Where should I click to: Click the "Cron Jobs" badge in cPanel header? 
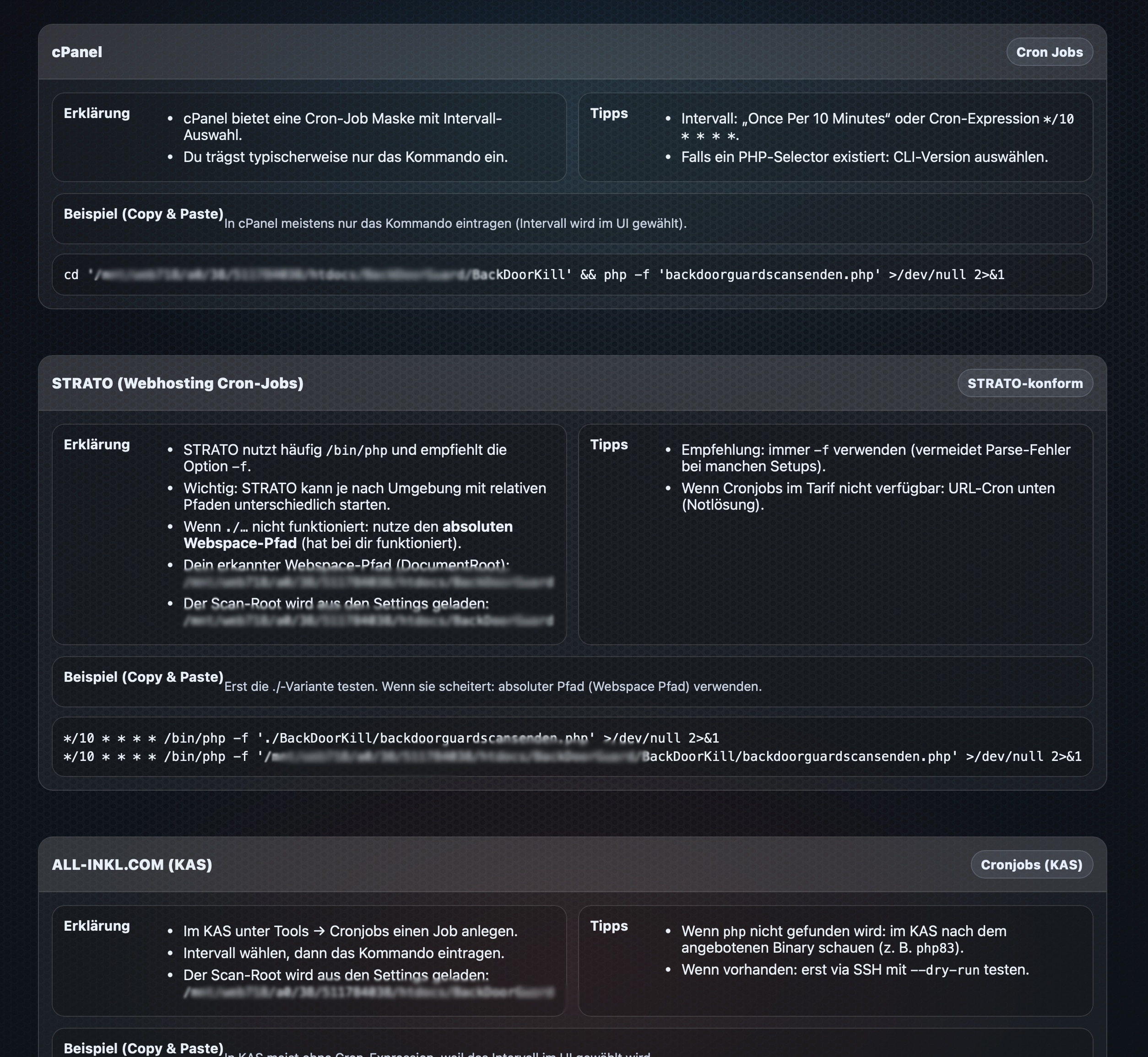click(x=1049, y=52)
